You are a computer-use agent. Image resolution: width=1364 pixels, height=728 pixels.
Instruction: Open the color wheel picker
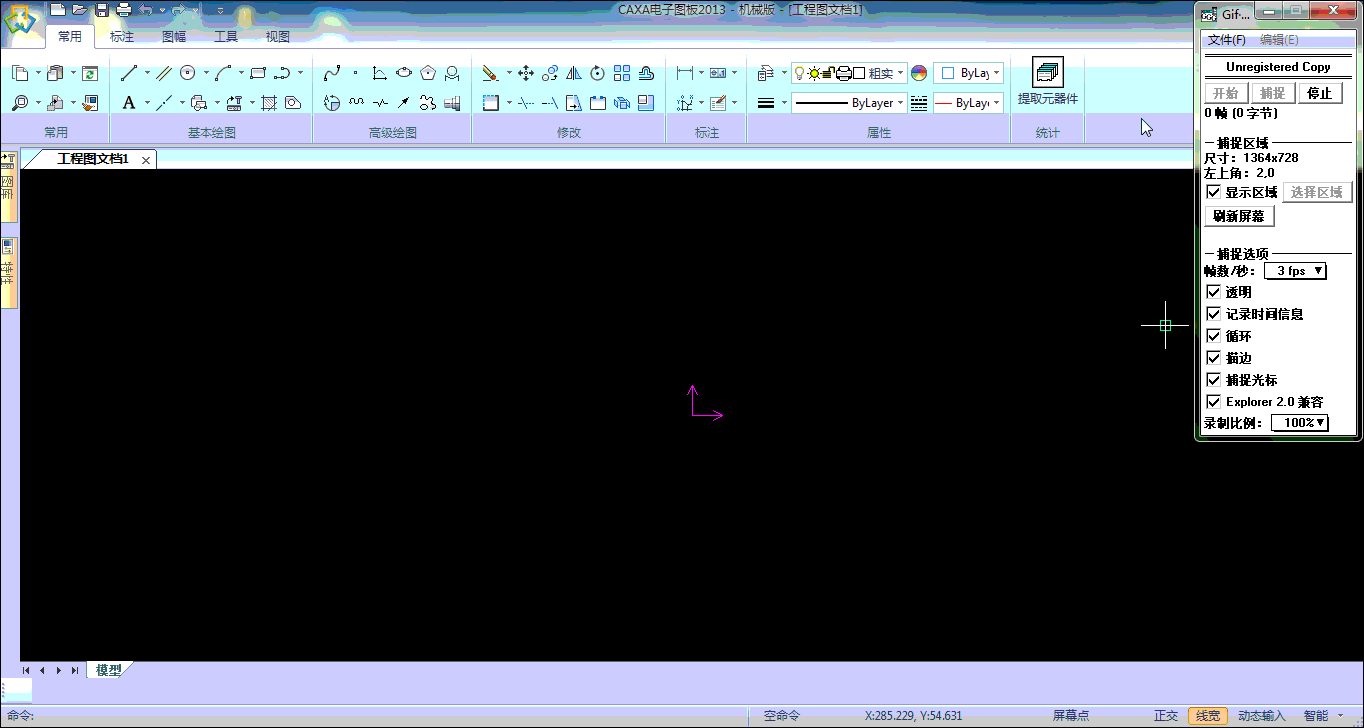pos(919,73)
